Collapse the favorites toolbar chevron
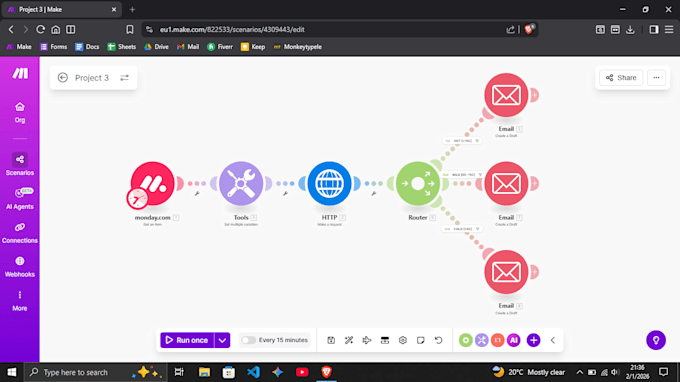 pyautogui.click(x=553, y=340)
